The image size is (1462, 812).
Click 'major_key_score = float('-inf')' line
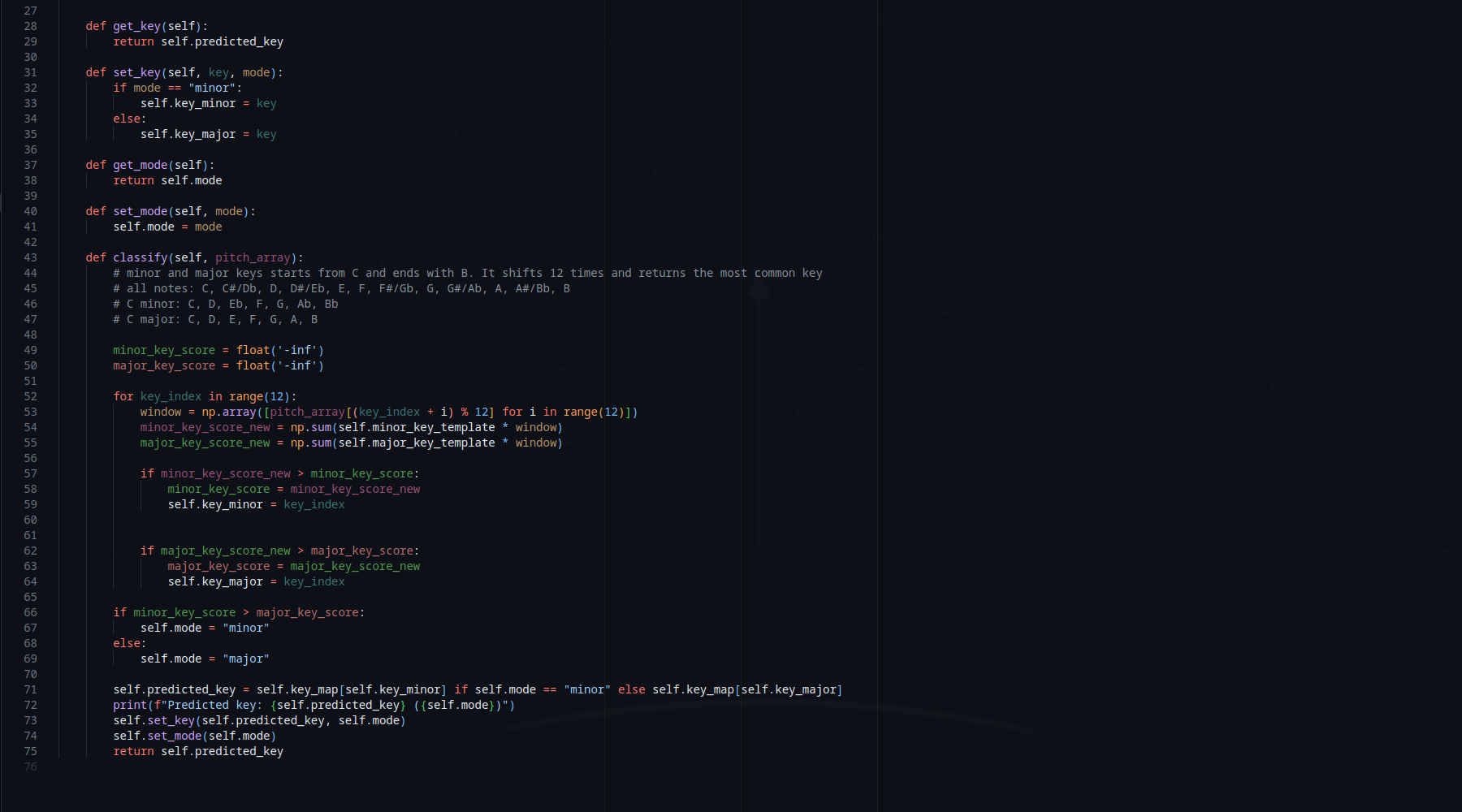tap(218, 365)
